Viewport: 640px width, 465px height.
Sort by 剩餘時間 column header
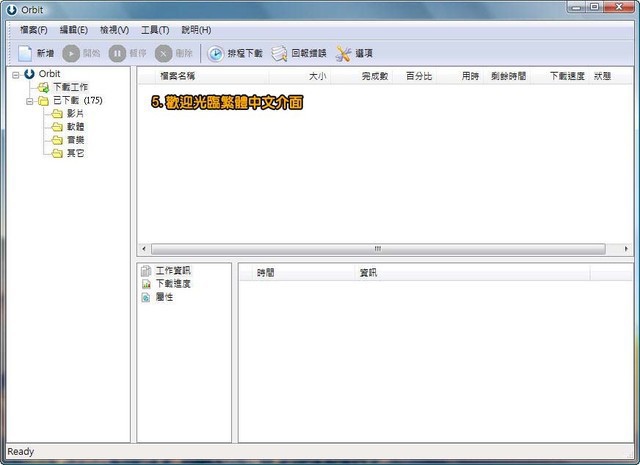[508, 76]
